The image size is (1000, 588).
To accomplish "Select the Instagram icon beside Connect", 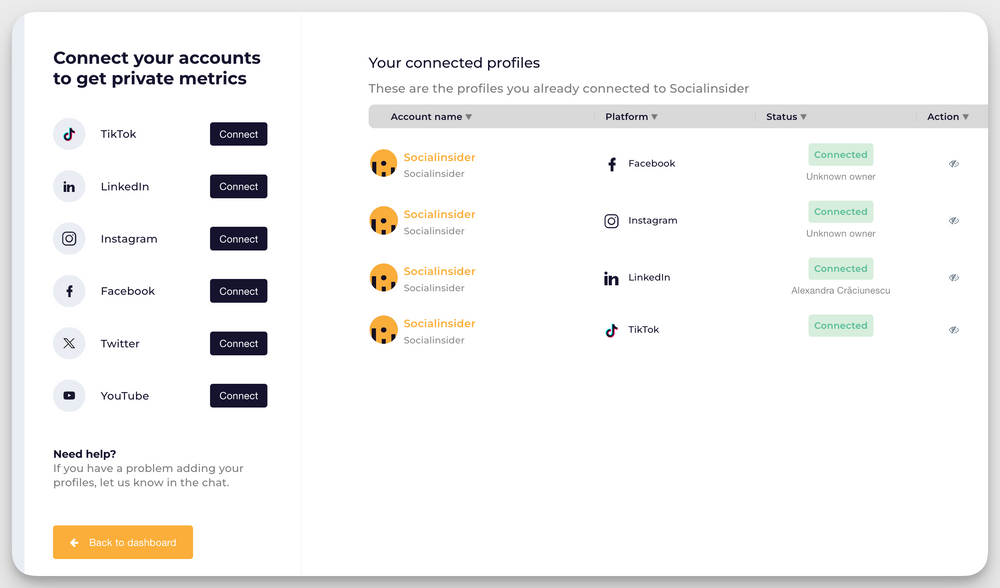I will [68, 238].
